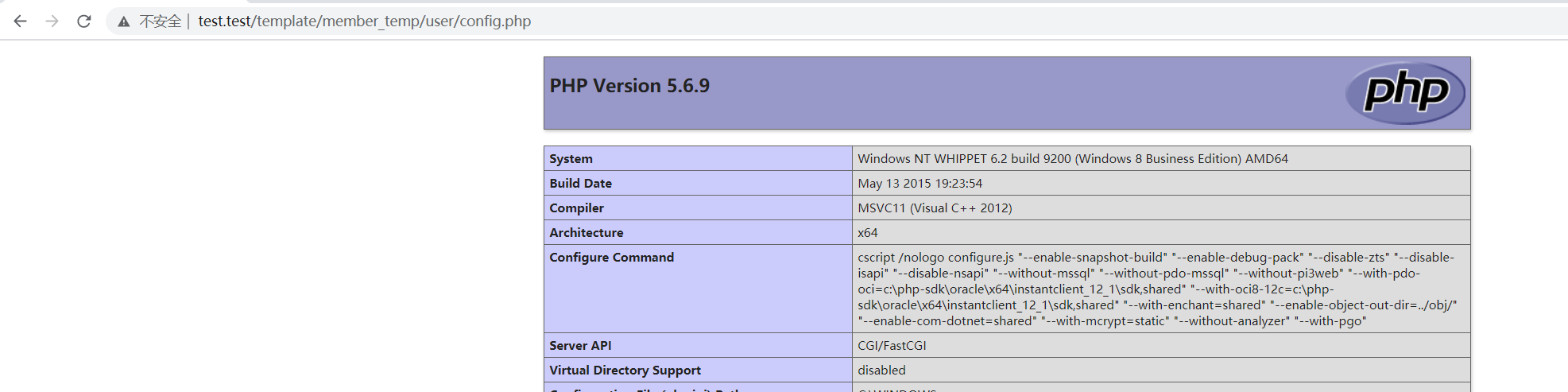Select the 'System' row label
Viewport: 1568px width, 392px height.
[571, 159]
